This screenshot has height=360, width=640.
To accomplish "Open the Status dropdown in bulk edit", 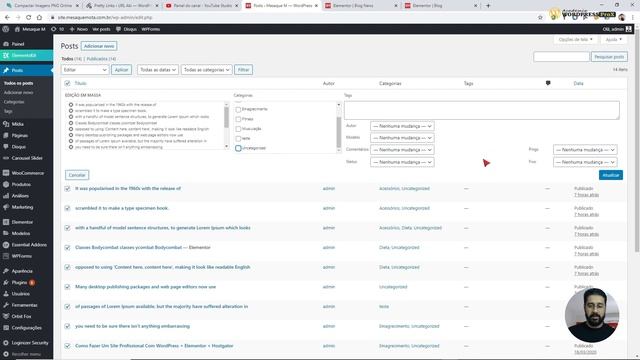I will pos(402,162).
